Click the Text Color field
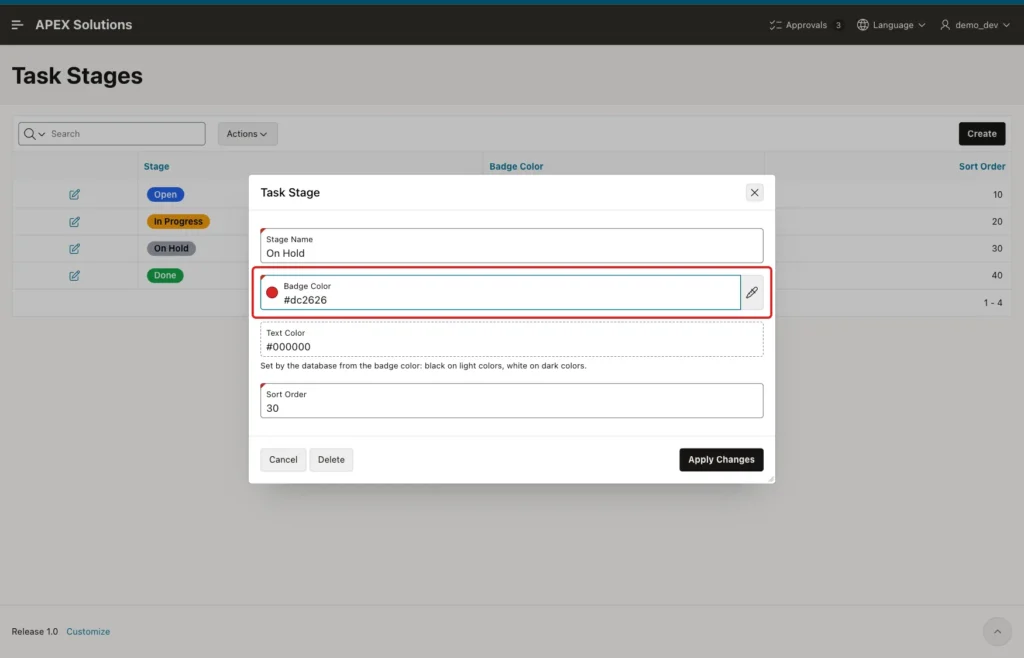This screenshot has height=658, width=1024. (x=511, y=339)
